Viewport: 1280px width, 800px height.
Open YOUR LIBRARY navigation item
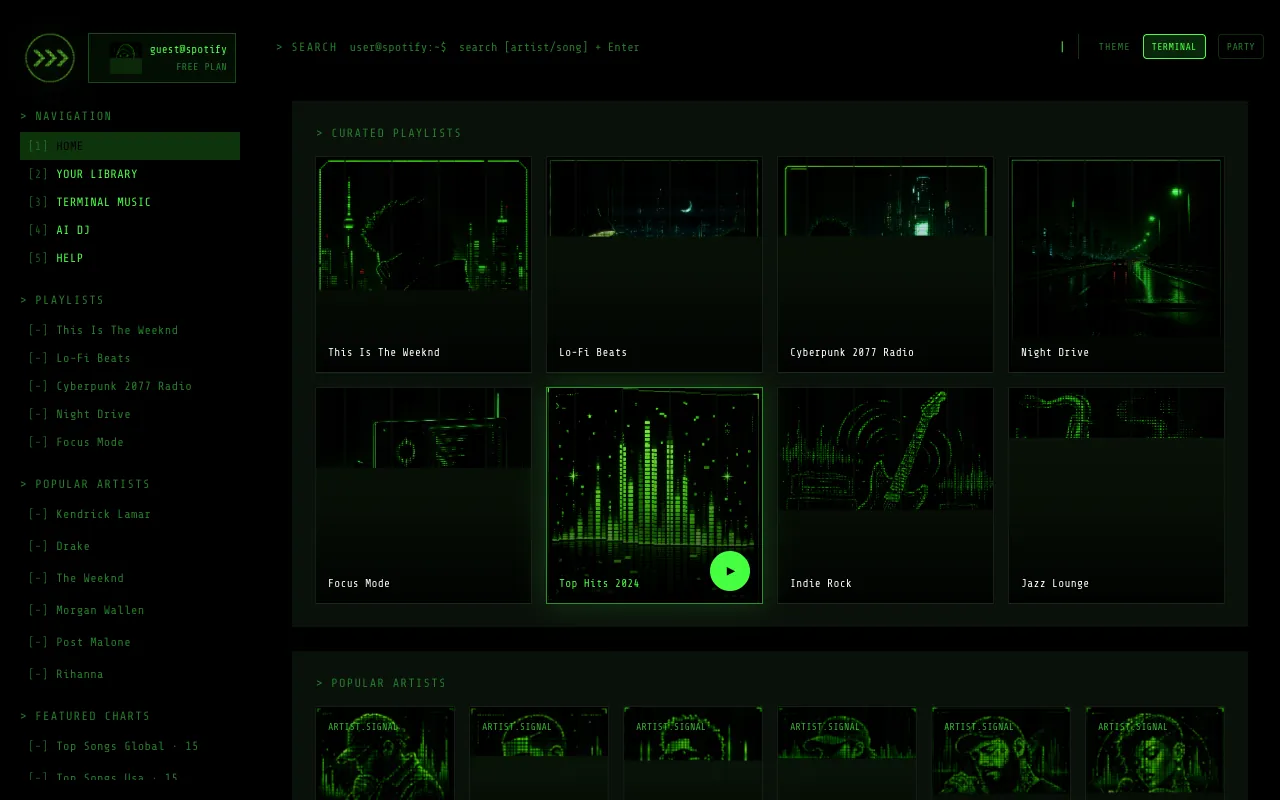130,174
